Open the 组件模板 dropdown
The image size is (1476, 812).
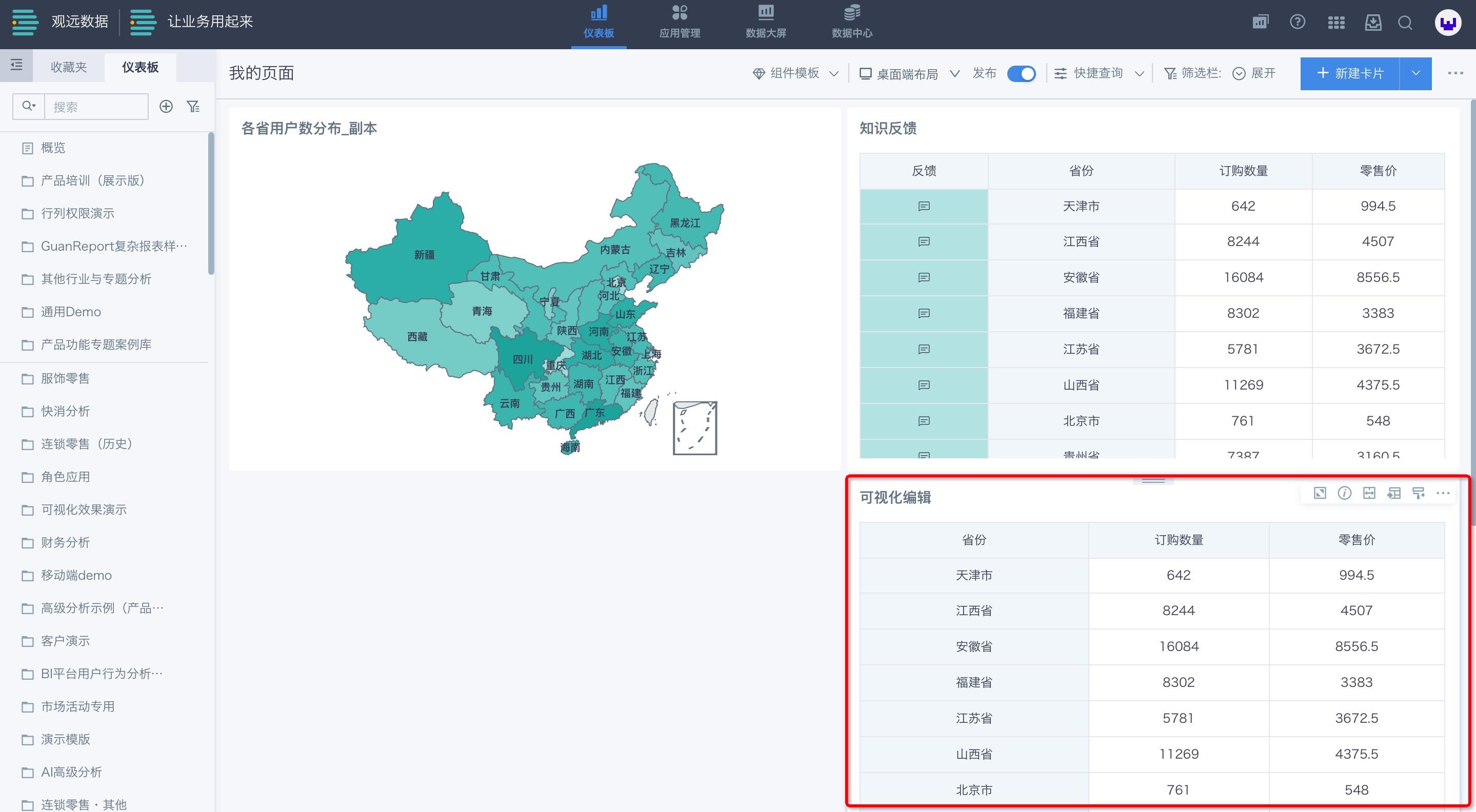click(x=796, y=73)
